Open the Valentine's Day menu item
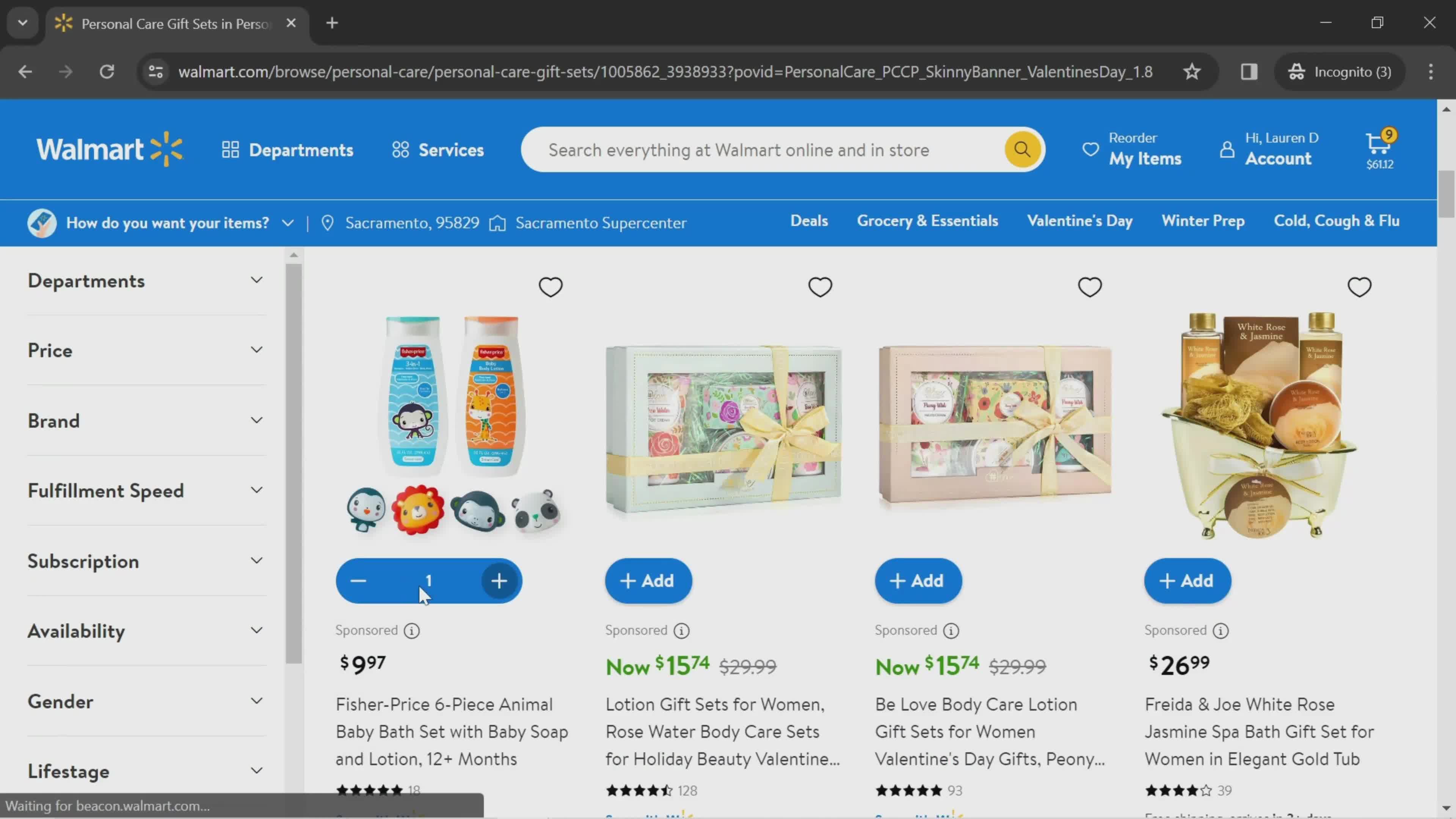Image resolution: width=1456 pixels, height=819 pixels. coord(1080,221)
